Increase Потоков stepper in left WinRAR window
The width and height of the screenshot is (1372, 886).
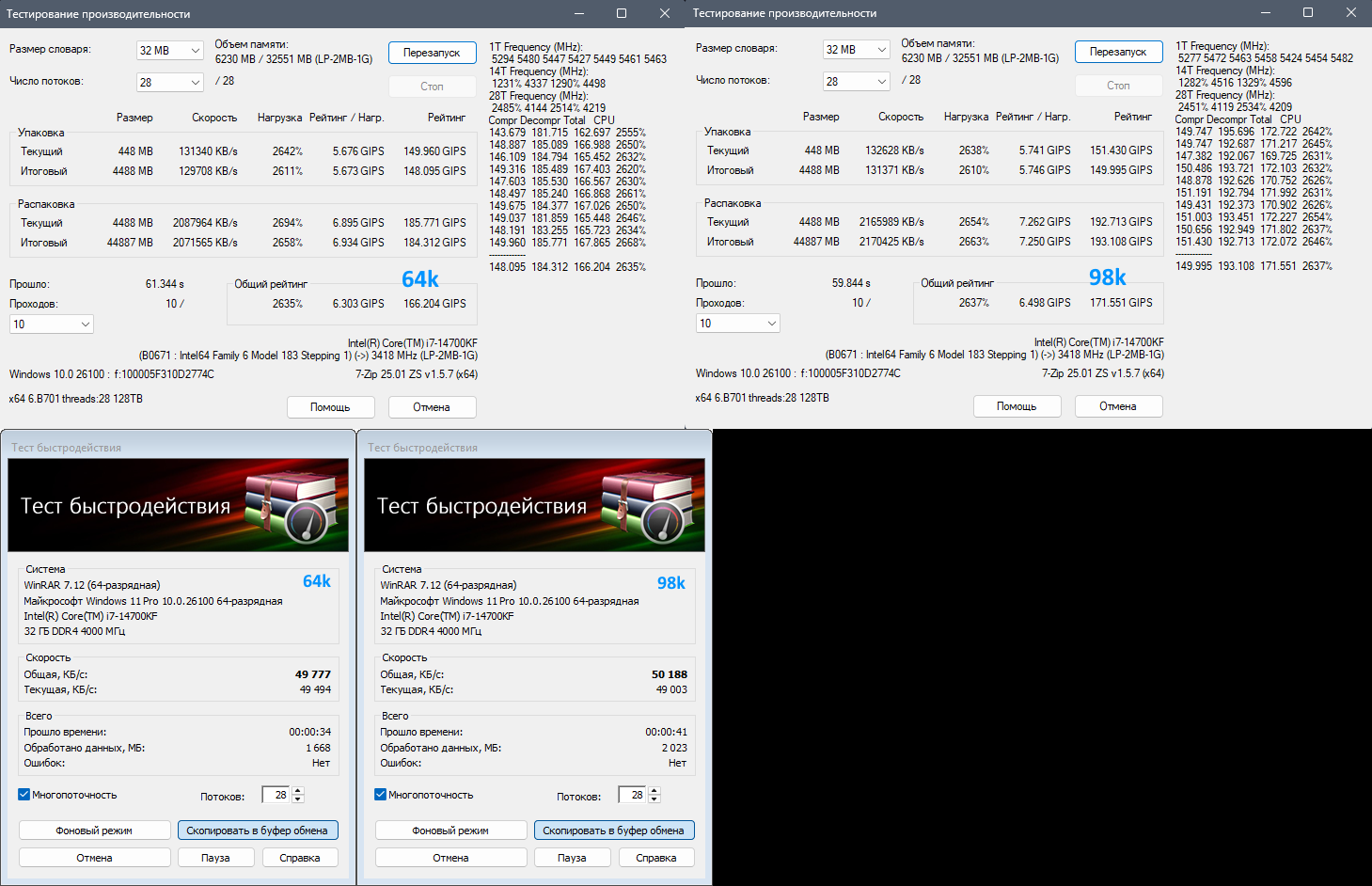click(298, 791)
